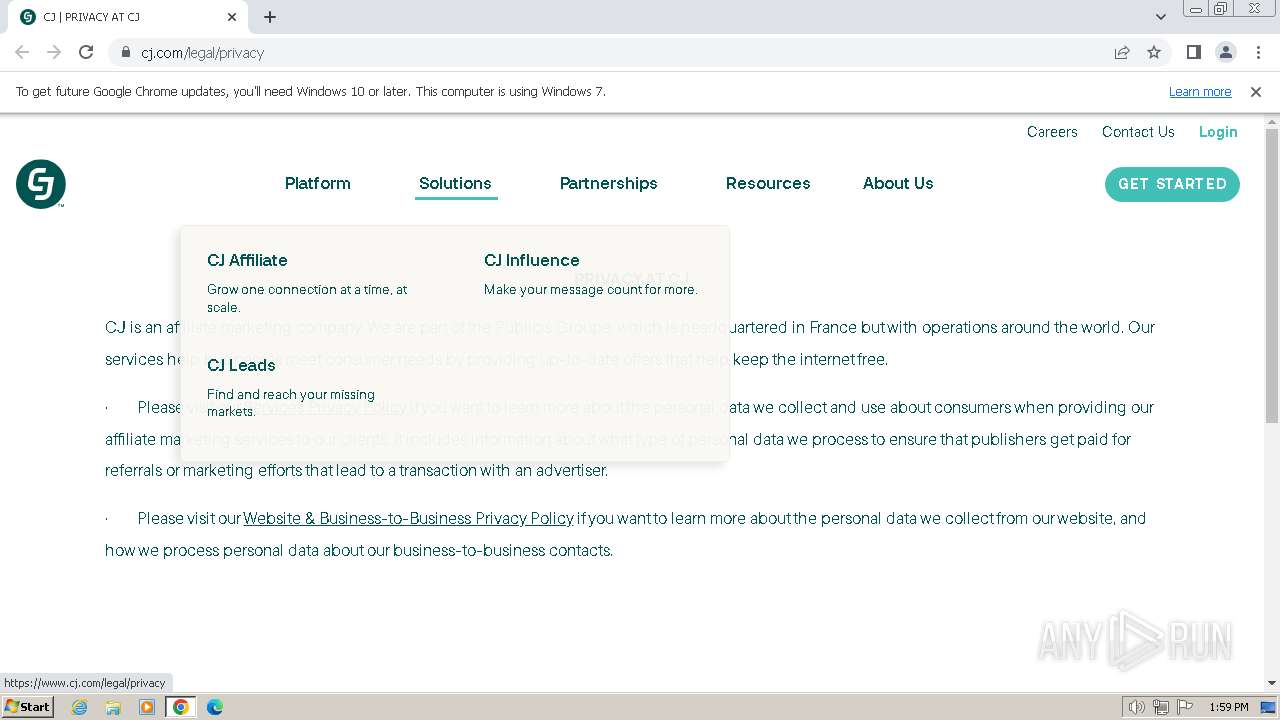Click the CJ logo icon

coord(41,184)
